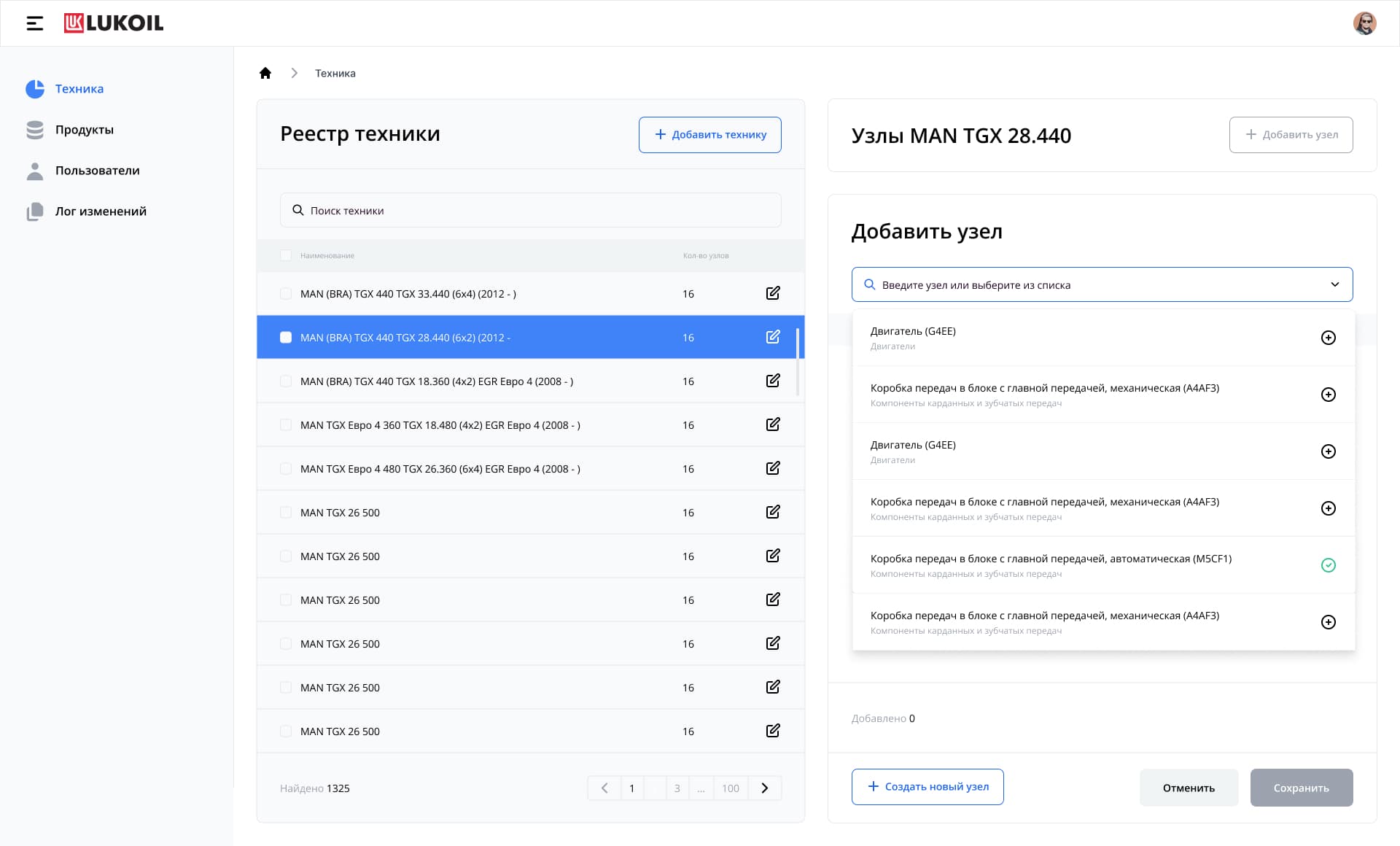Select Коробка передач автоматическая (M5CF1) option

click(x=1103, y=565)
